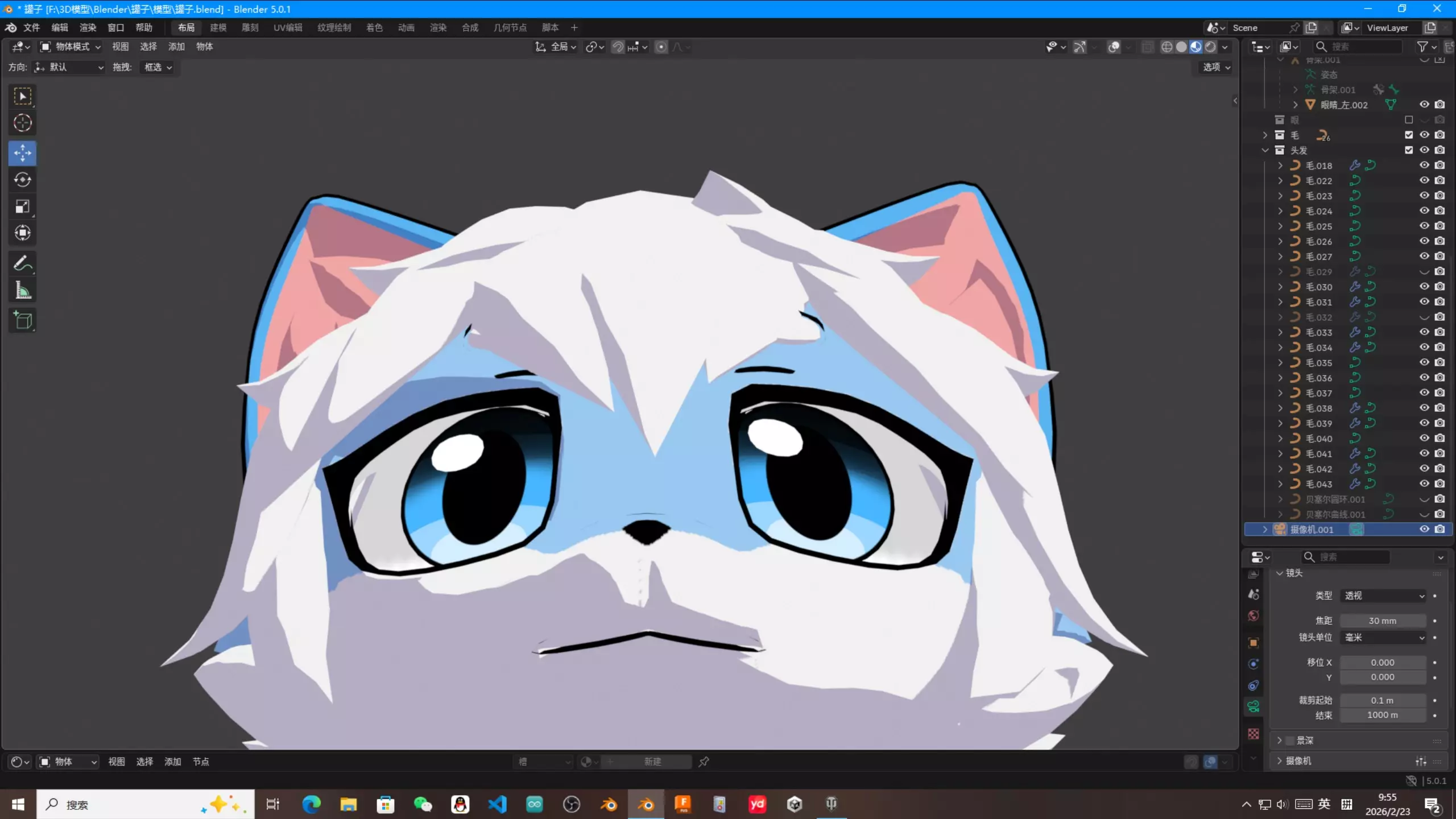
Task: Open the 编辑 menu
Action: click(59, 27)
